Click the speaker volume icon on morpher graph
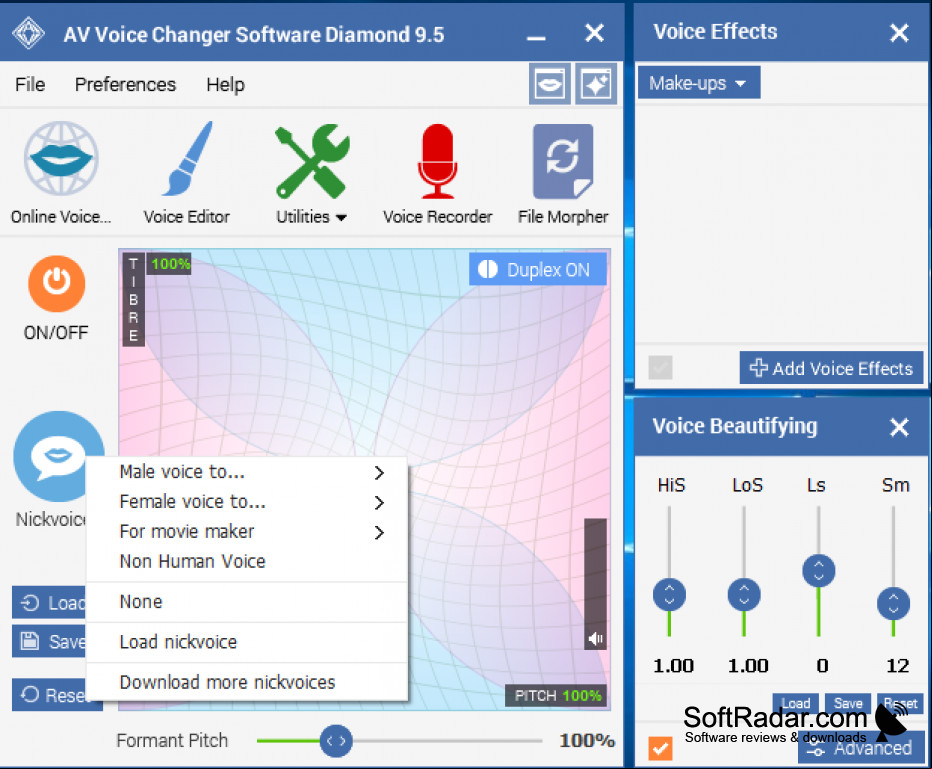This screenshot has width=932, height=769. pyautogui.click(x=596, y=639)
